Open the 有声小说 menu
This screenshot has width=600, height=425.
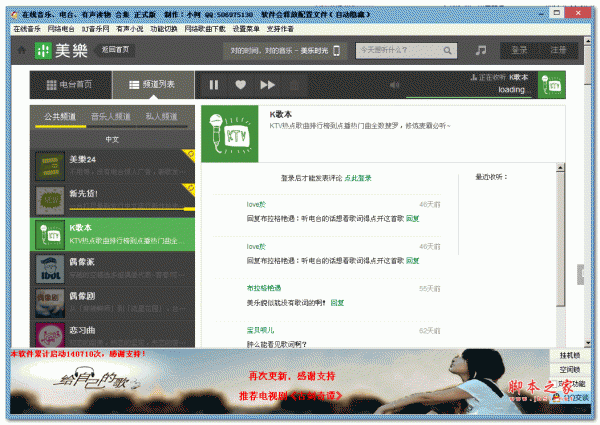click(x=129, y=29)
